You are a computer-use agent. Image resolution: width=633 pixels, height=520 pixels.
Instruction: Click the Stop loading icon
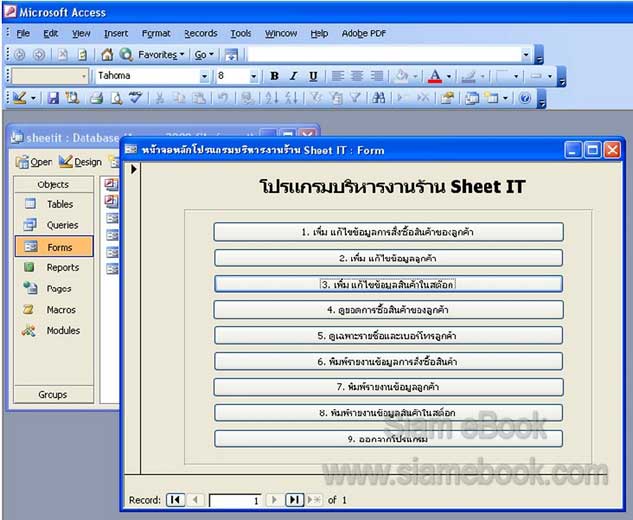tap(62, 55)
